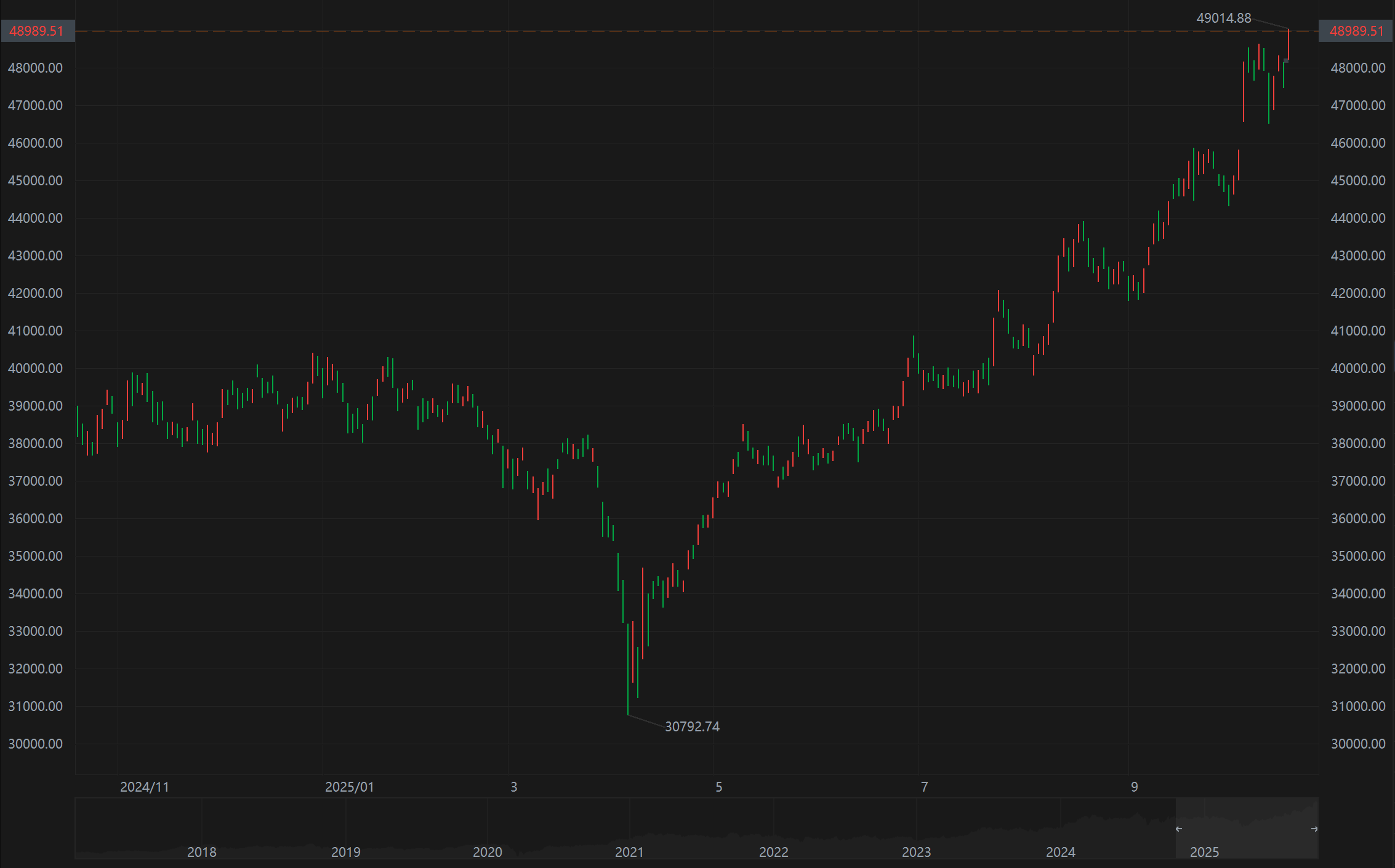This screenshot has width=1395, height=868.
Task: Click the 2019 label in the overview timeline
Action: coord(345,852)
